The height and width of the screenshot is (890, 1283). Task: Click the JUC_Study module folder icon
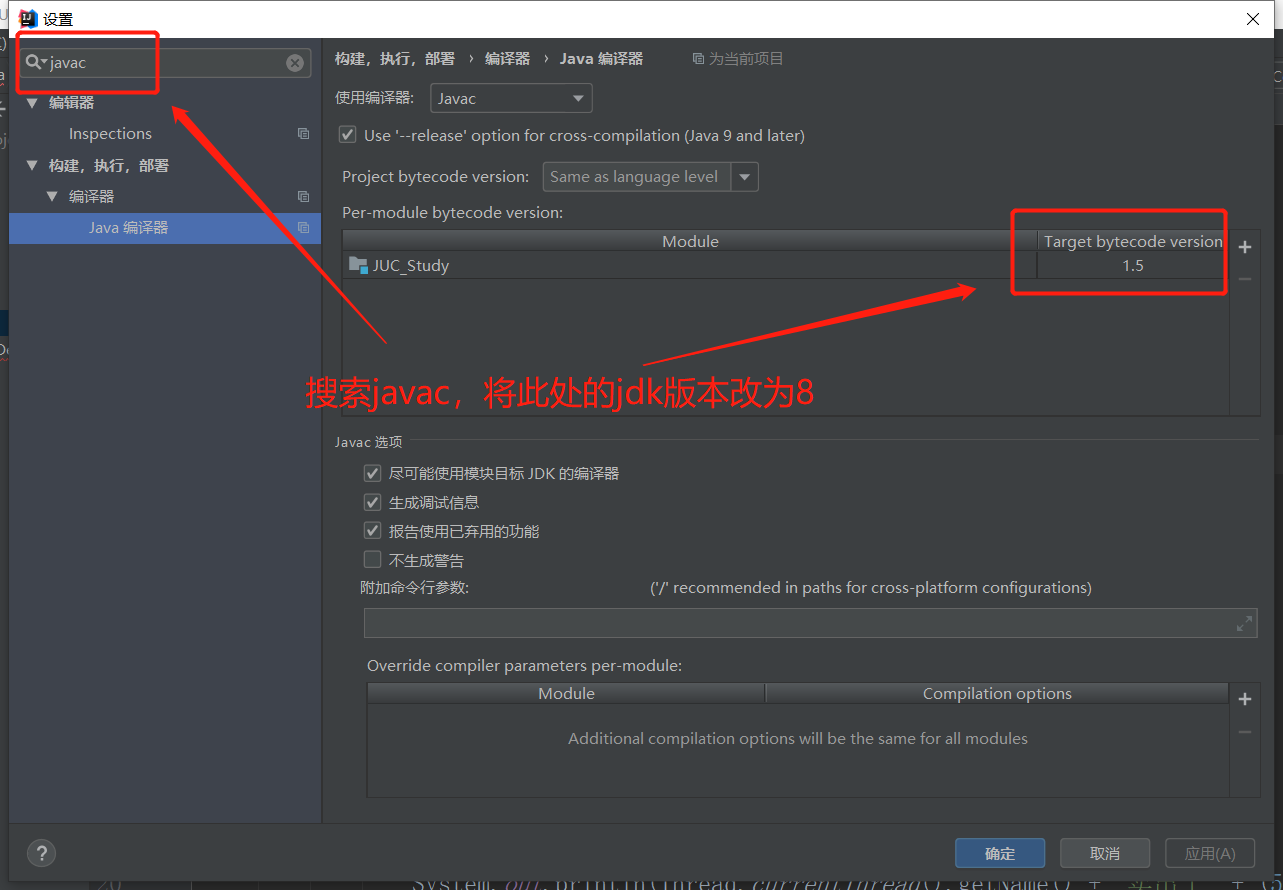tap(358, 266)
